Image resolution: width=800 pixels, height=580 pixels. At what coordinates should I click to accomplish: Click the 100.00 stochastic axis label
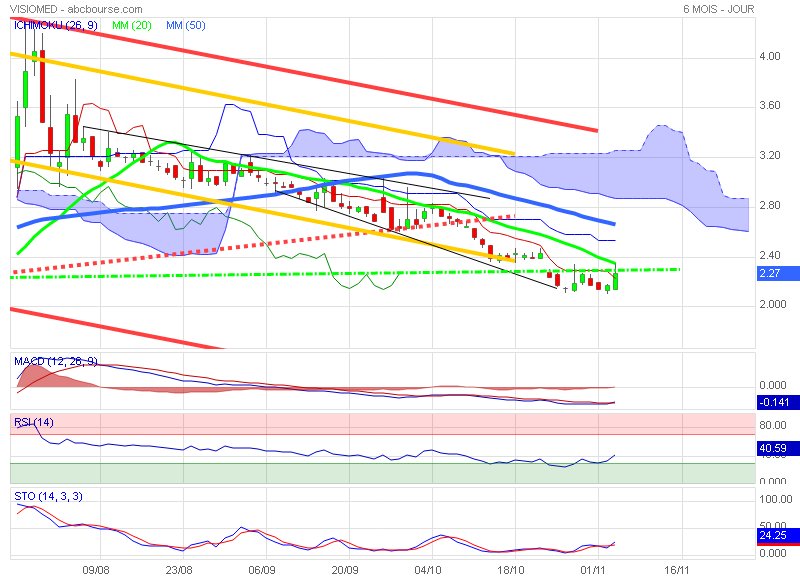776,499
